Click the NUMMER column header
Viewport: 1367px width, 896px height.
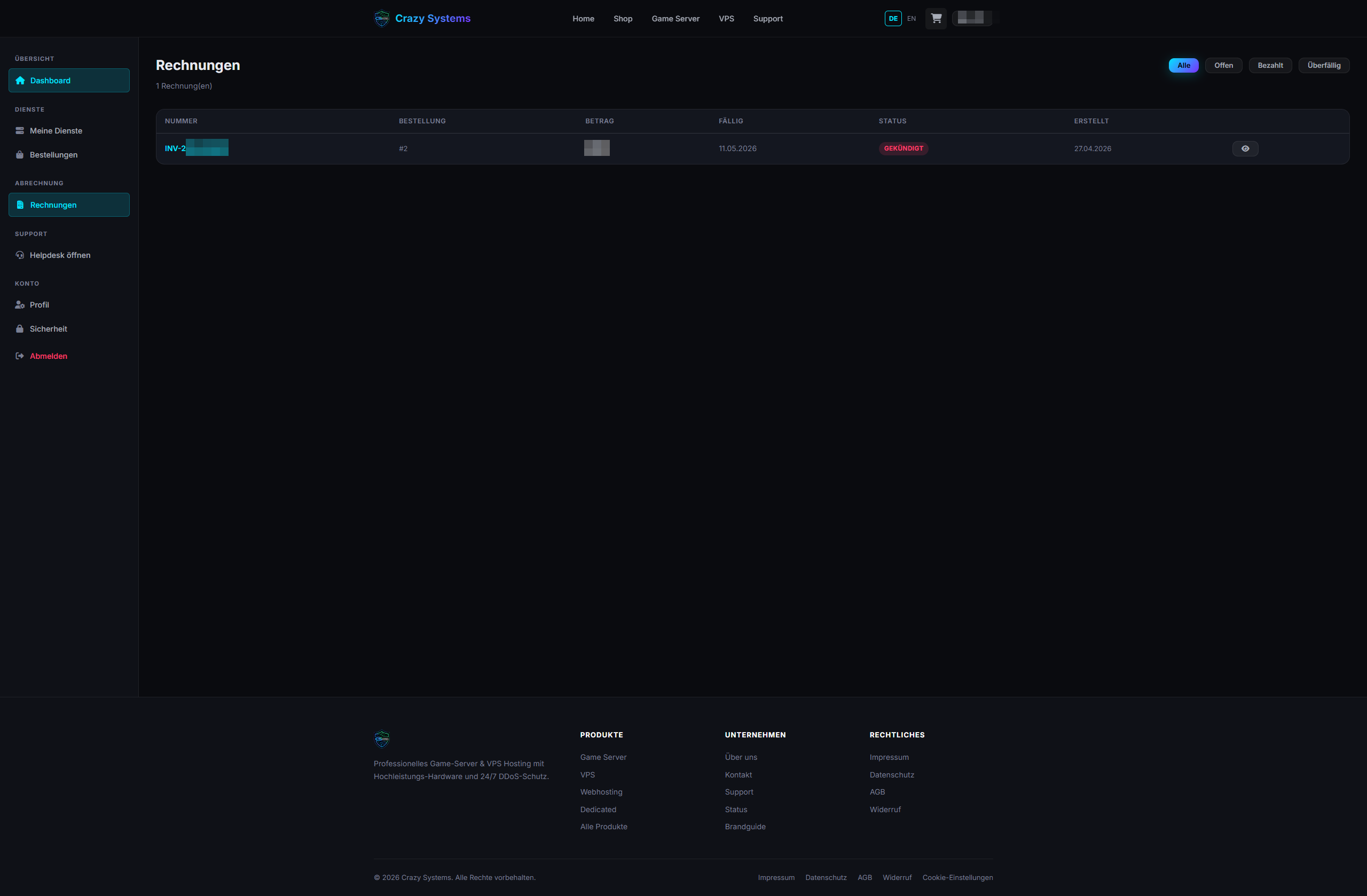[181, 121]
